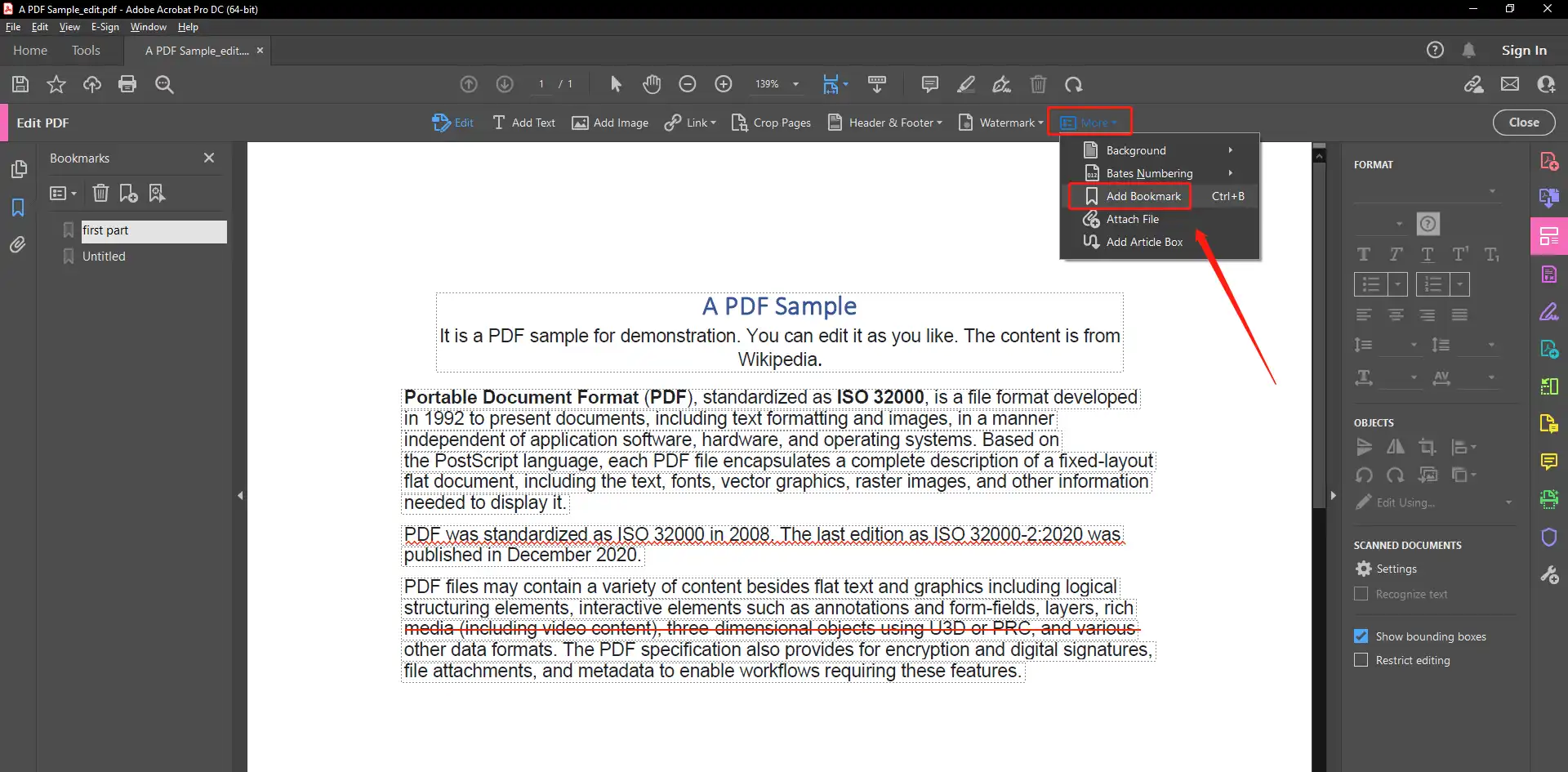Open the E-Sign menu
This screenshot has height=772, width=1568.
(x=105, y=27)
